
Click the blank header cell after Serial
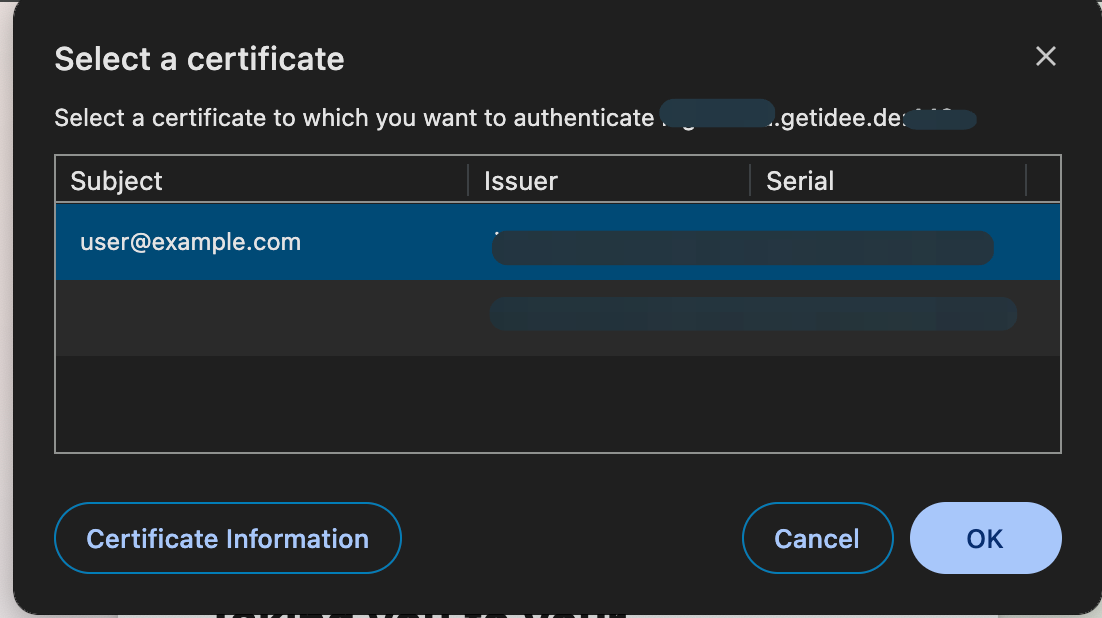pos(1043,181)
